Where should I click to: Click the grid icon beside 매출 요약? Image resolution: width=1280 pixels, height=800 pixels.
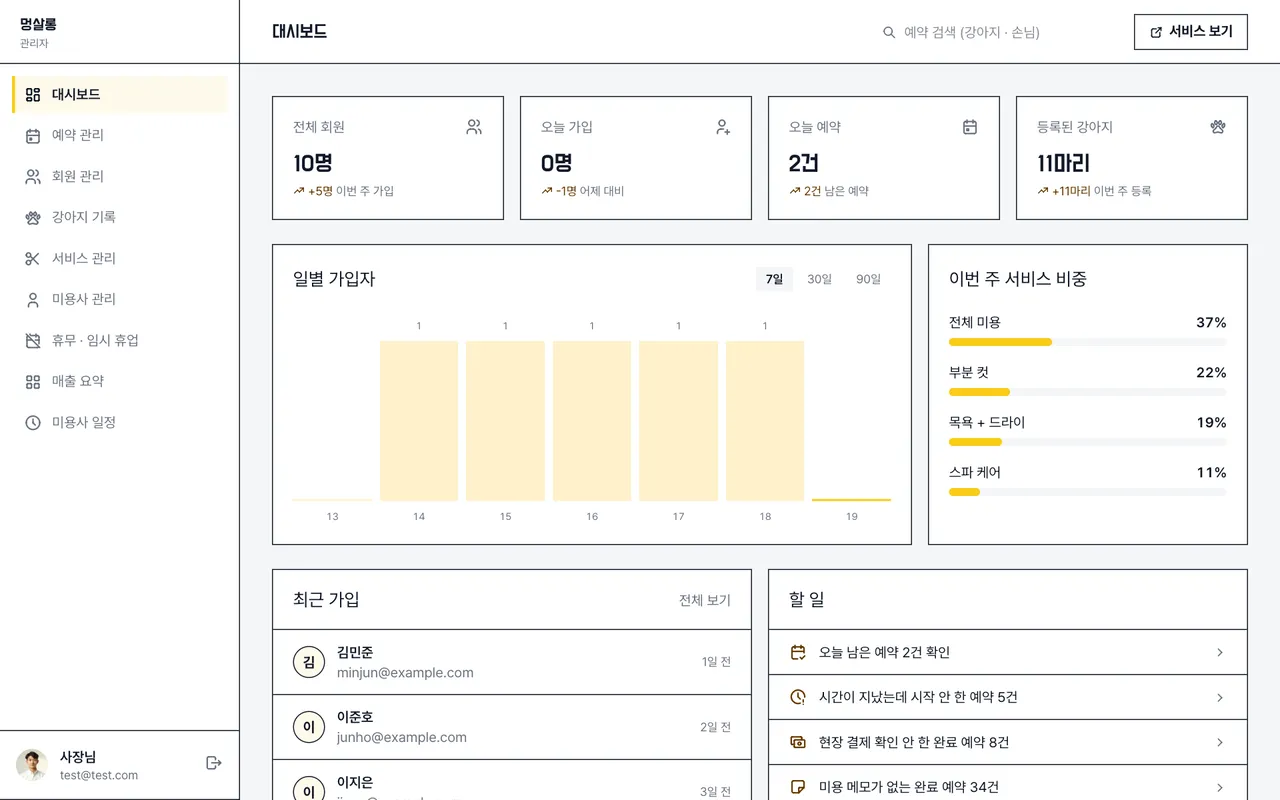(33, 382)
